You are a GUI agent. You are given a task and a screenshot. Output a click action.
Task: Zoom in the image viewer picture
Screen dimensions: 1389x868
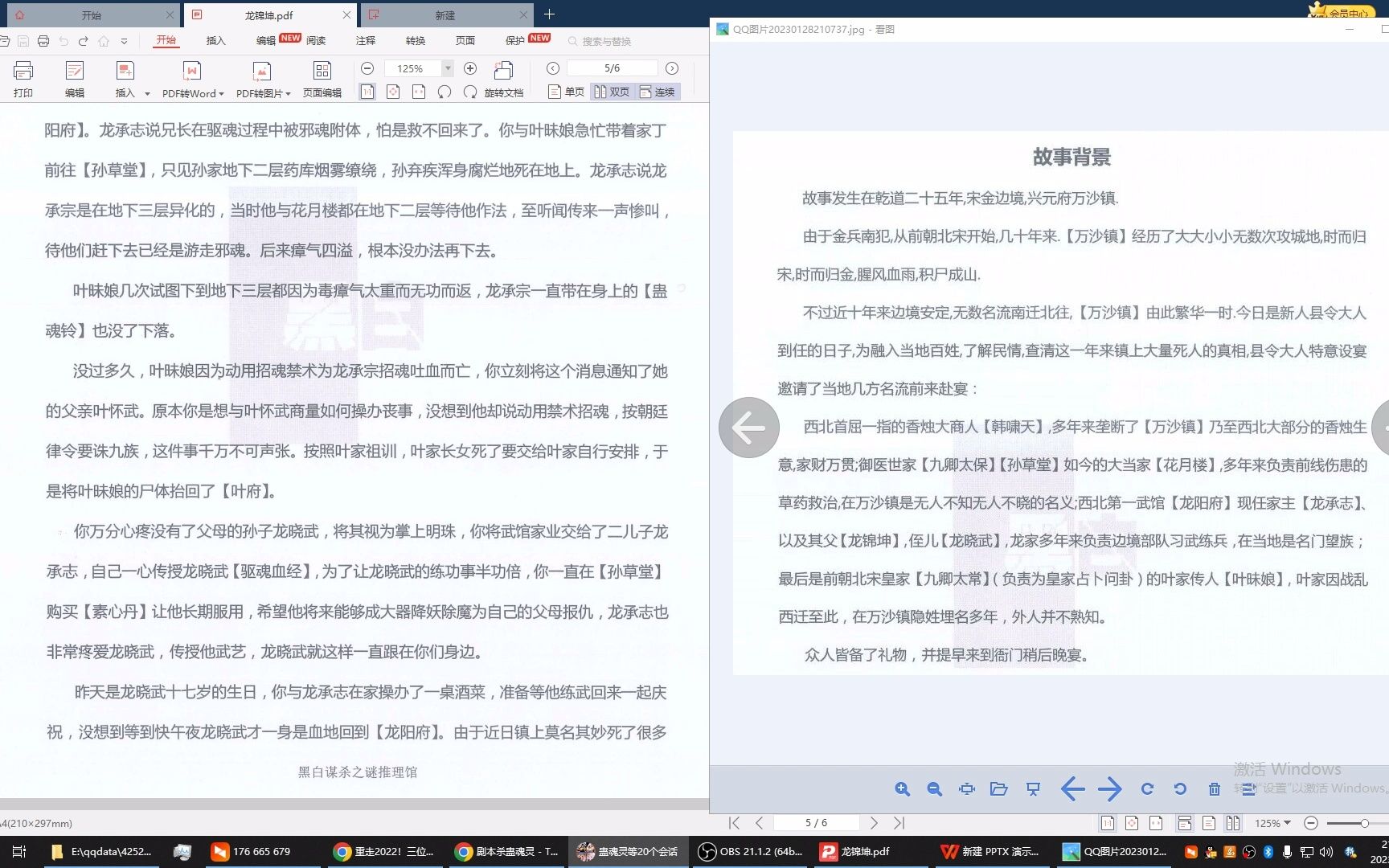[x=902, y=789]
